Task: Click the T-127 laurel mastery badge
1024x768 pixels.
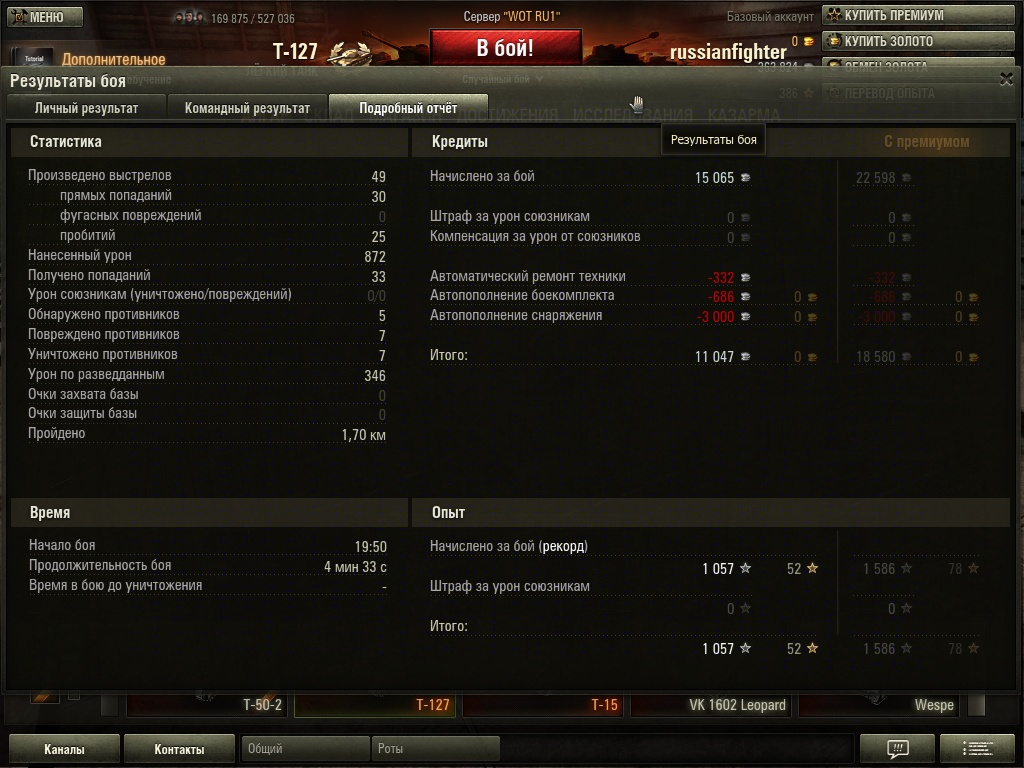Action: point(349,52)
